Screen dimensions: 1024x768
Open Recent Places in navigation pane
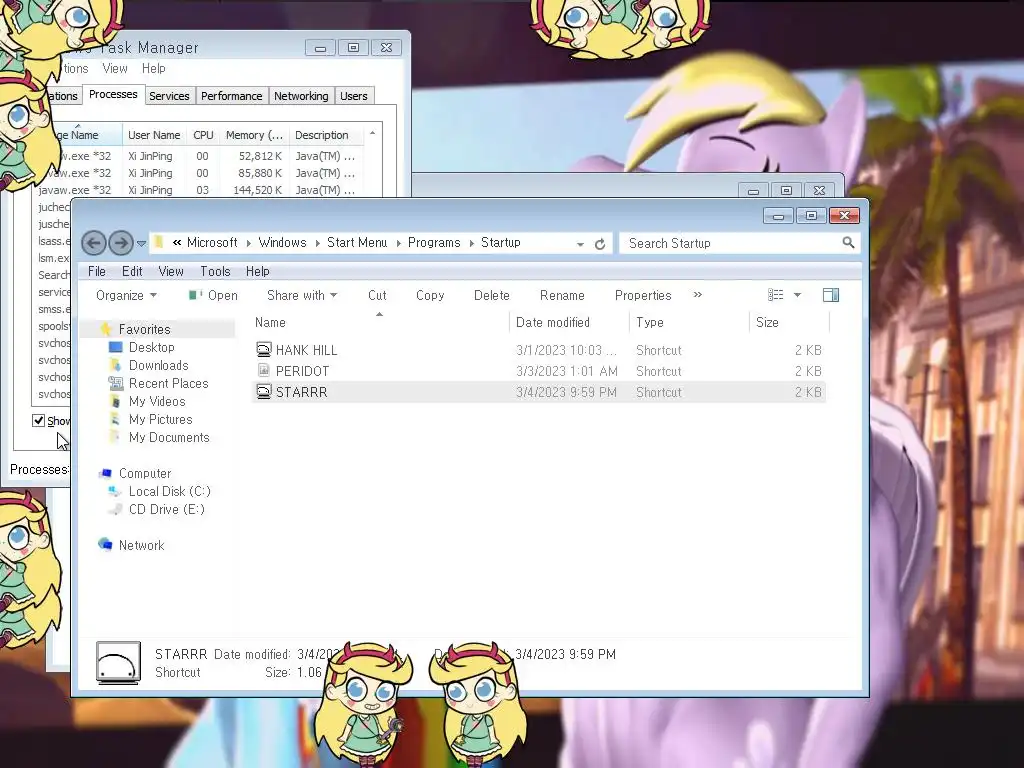[x=168, y=383]
